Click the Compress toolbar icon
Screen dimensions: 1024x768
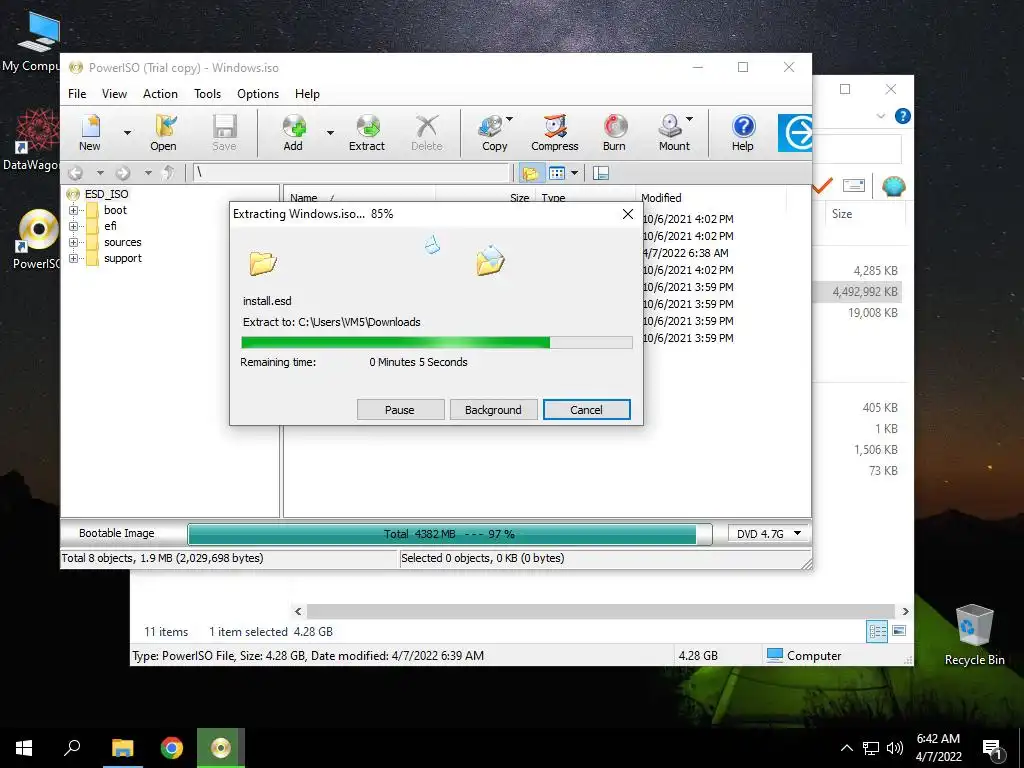[x=555, y=133]
